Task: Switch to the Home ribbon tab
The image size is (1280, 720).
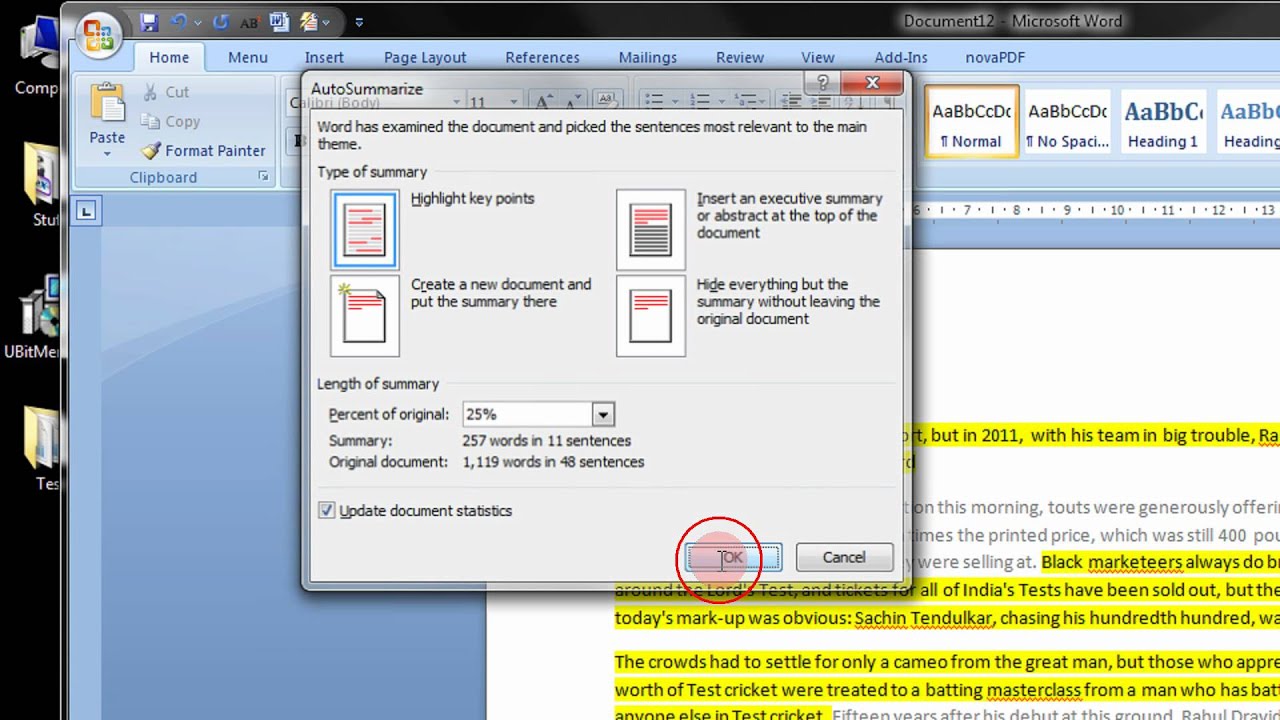Action: pos(169,58)
